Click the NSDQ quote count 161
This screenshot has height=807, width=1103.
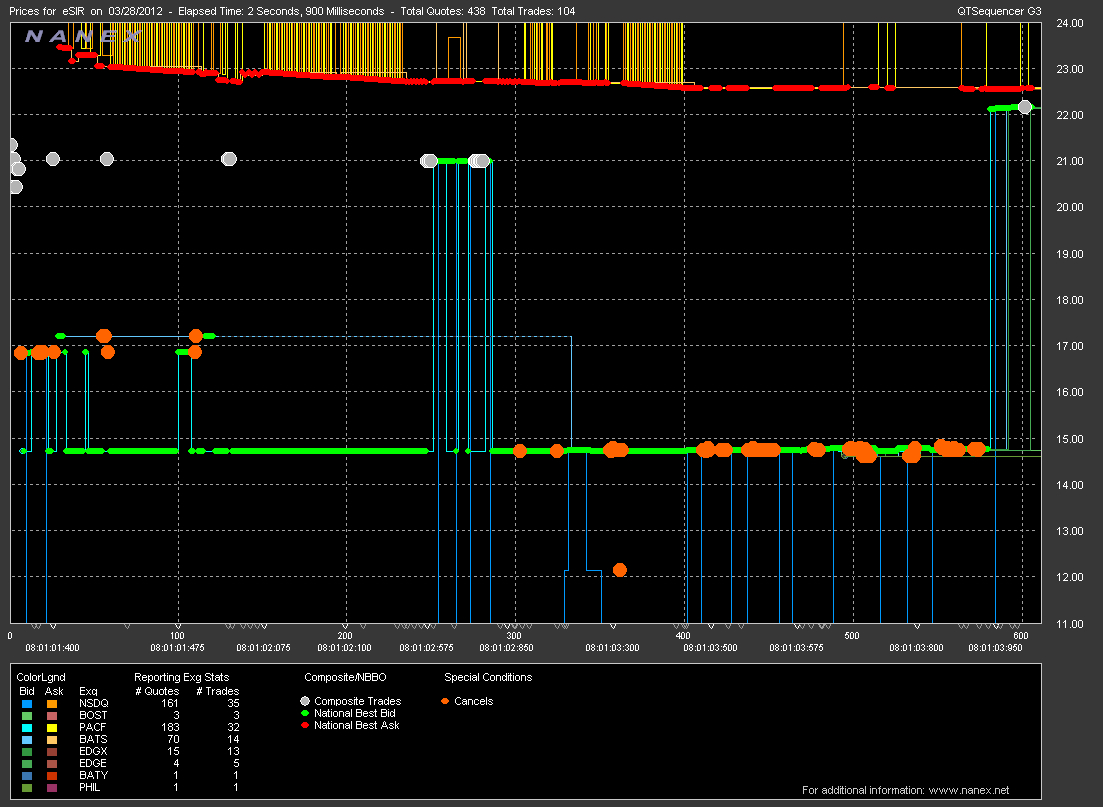(170, 704)
